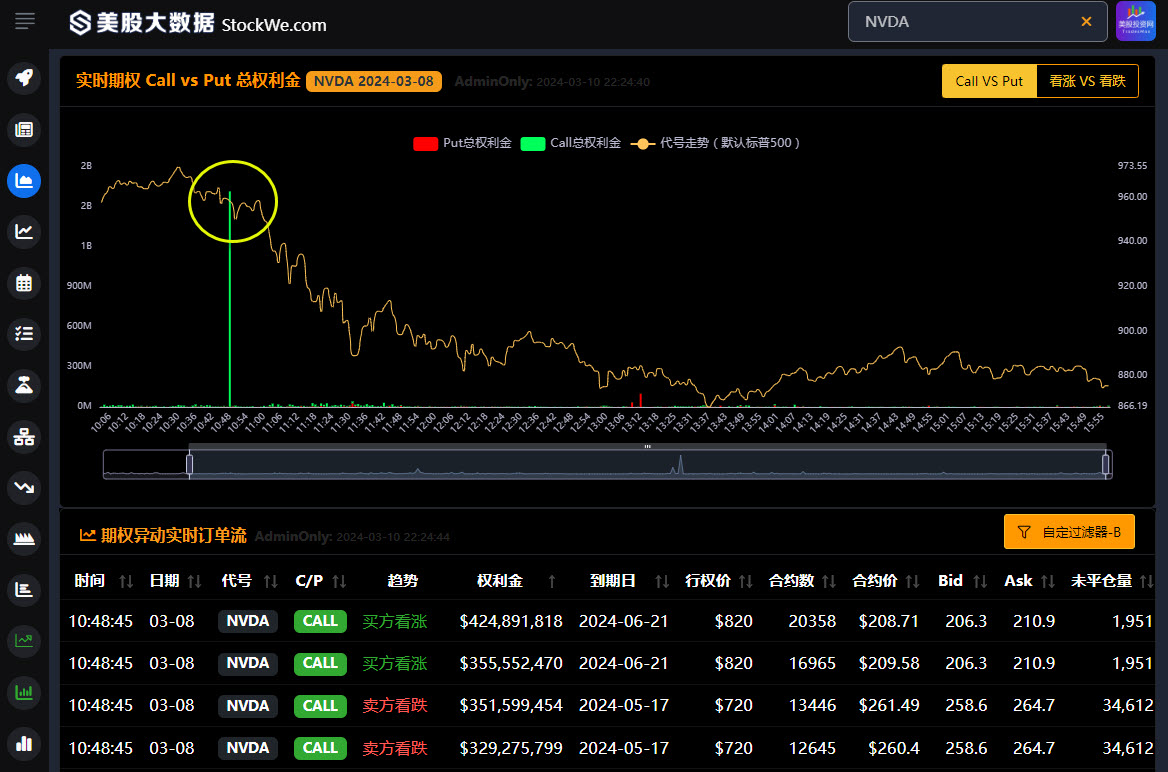1168x772 pixels.
Task: Sort table by 代号 column
Action: tap(270, 581)
